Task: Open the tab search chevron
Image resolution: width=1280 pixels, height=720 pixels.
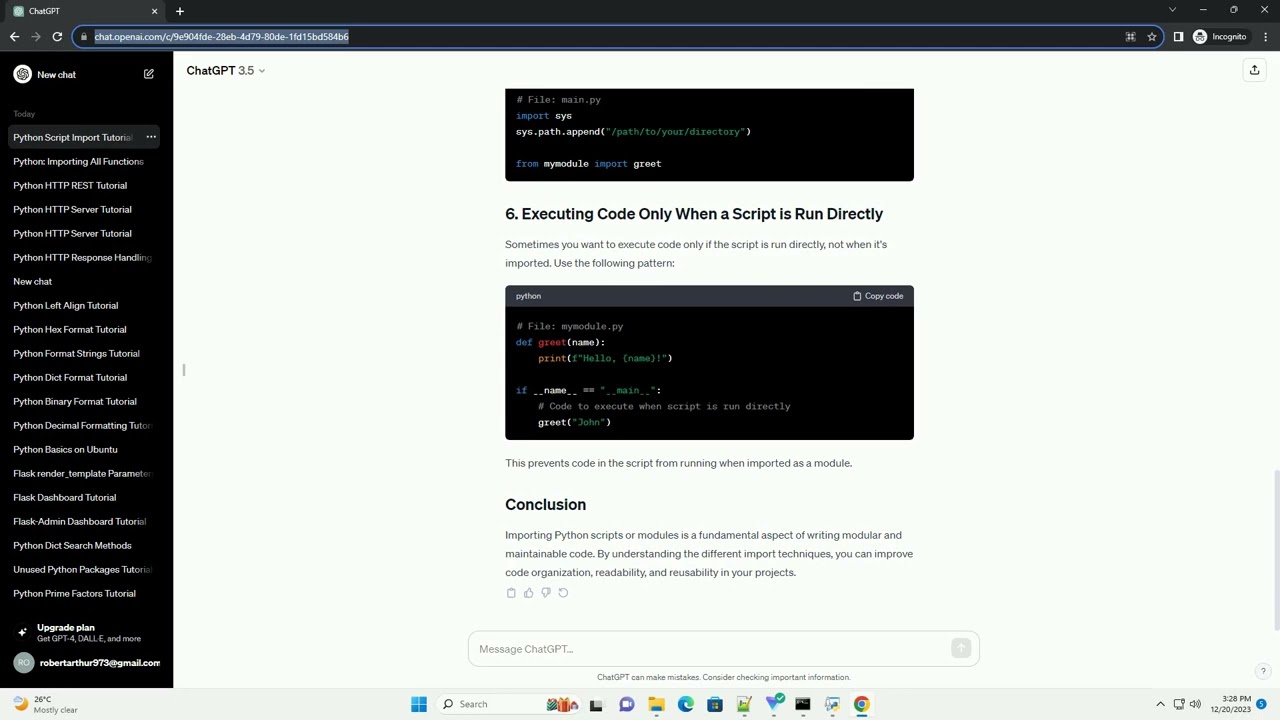Action: pos(1172,10)
